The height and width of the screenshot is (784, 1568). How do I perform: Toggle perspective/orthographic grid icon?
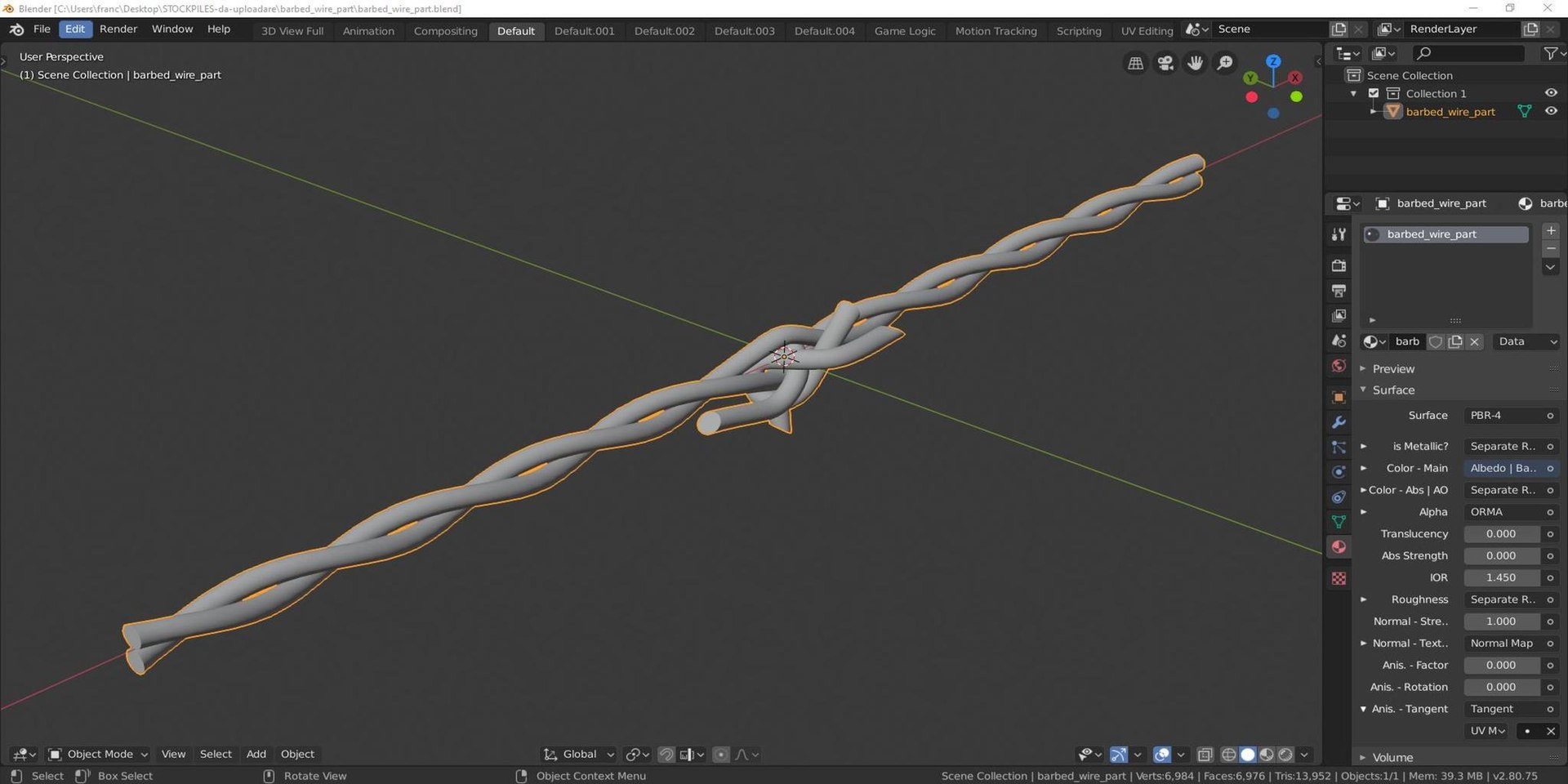[x=1135, y=63]
